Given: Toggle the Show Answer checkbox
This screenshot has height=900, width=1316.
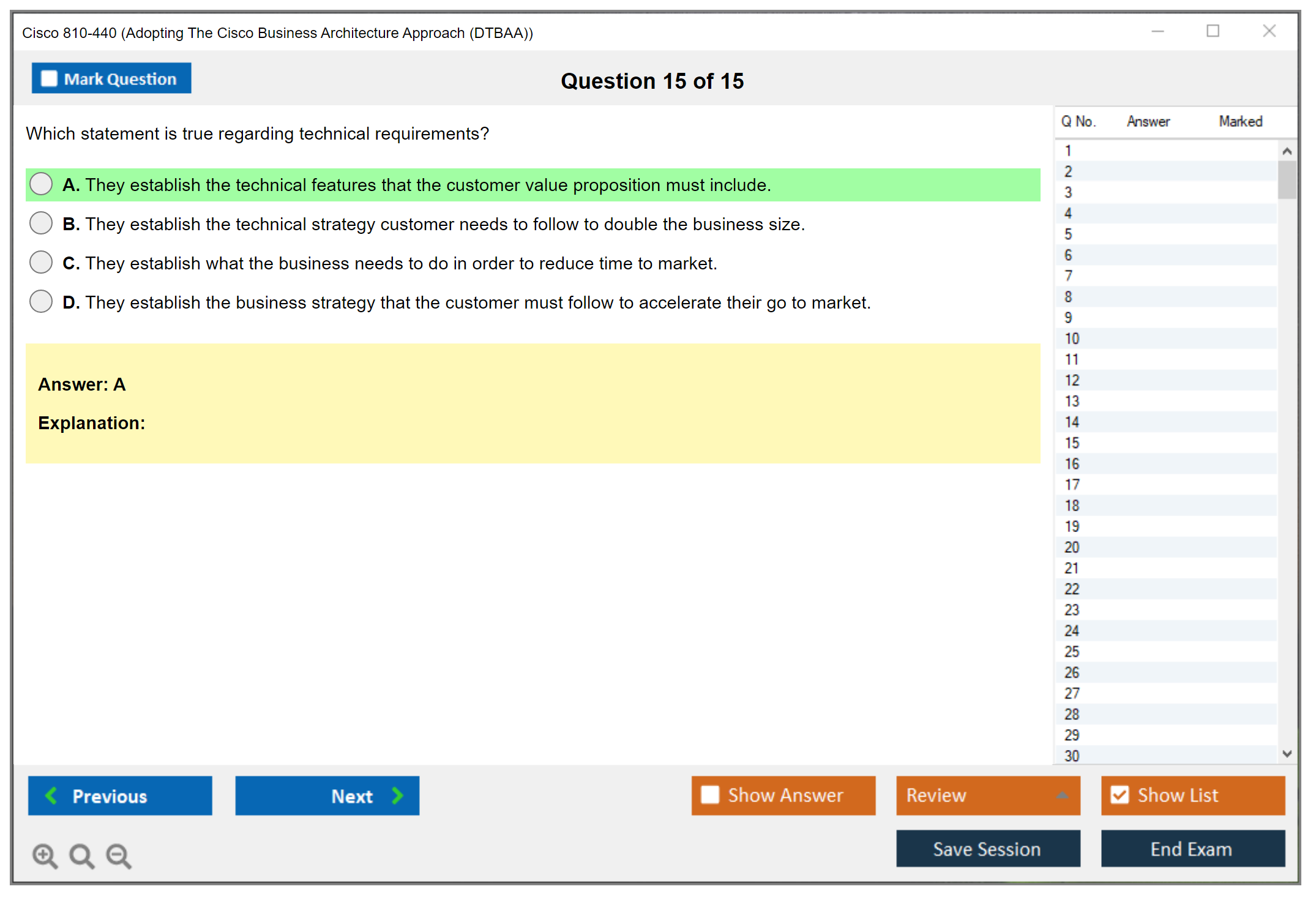Looking at the screenshot, I should 710,795.
